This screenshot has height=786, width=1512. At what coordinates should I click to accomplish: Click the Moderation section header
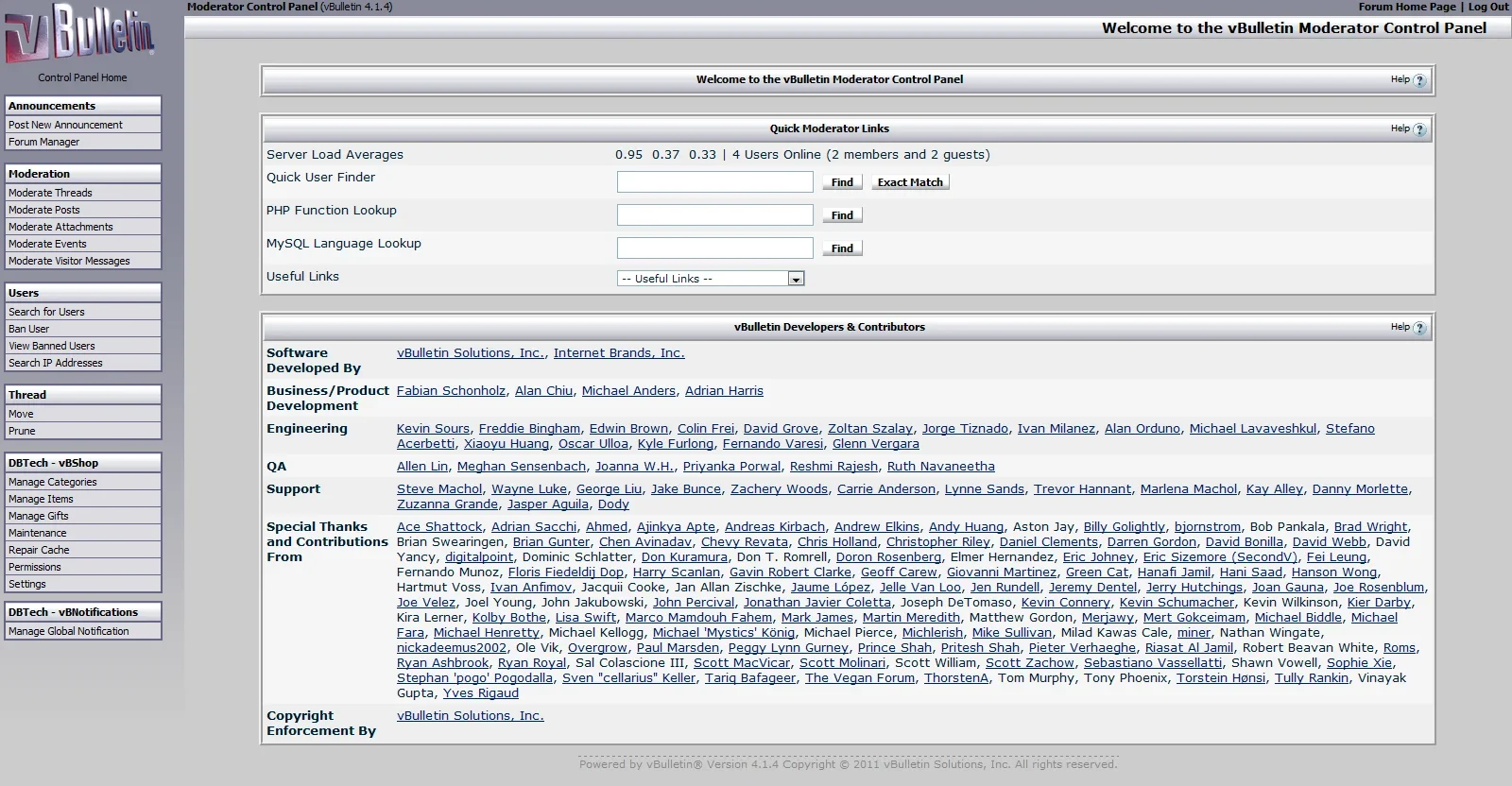pos(83,174)
